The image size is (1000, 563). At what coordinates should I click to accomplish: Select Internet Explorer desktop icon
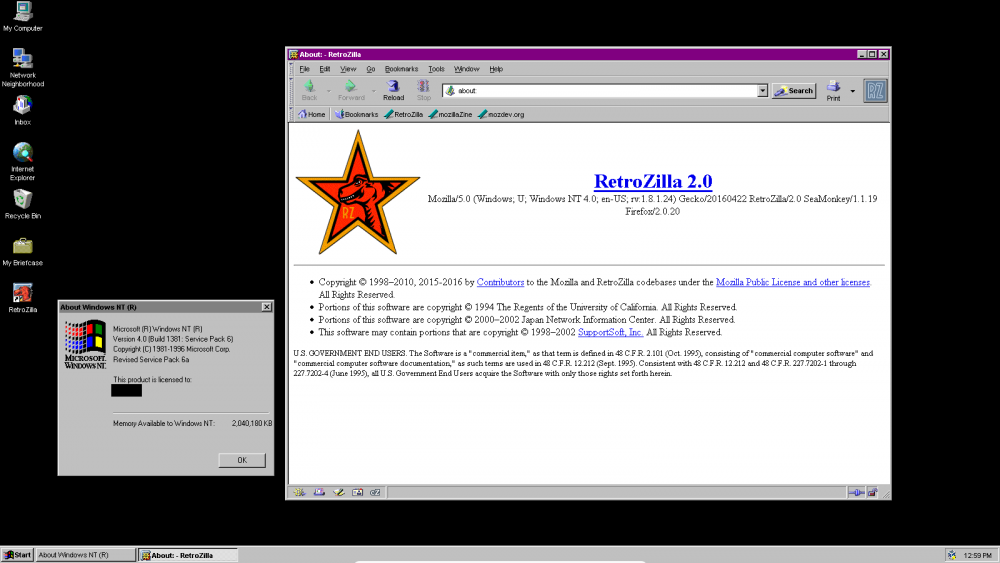tap(23, 161)
